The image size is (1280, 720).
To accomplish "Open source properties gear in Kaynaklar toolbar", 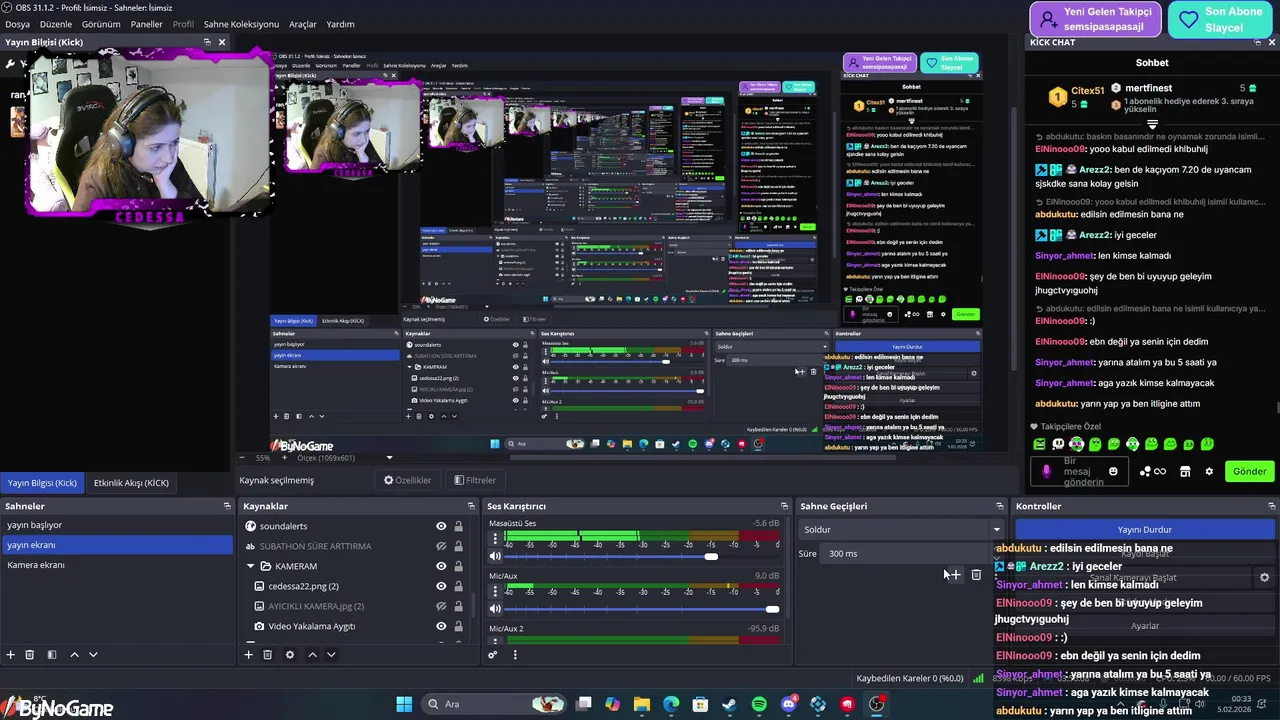I will 290,655.
